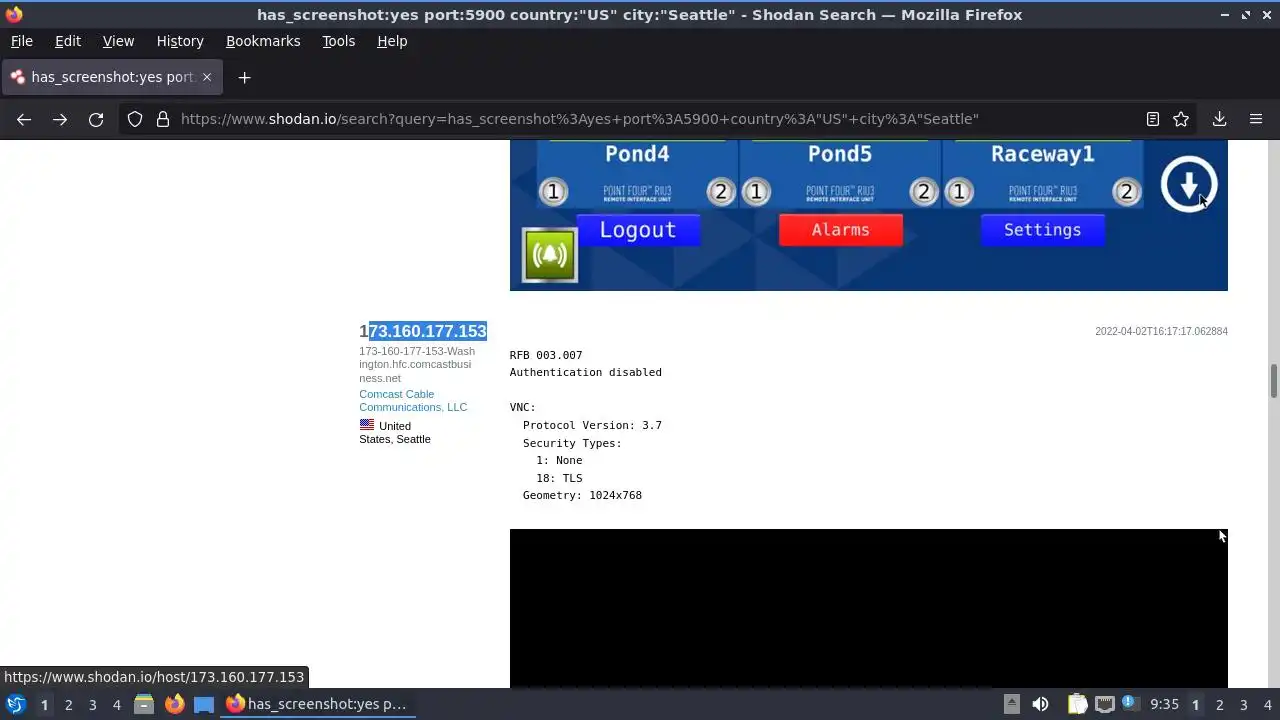This screenshot has width=1280, height=720.
Task: Click the Raceway1 panel label
Action: tap(1042, 154)
